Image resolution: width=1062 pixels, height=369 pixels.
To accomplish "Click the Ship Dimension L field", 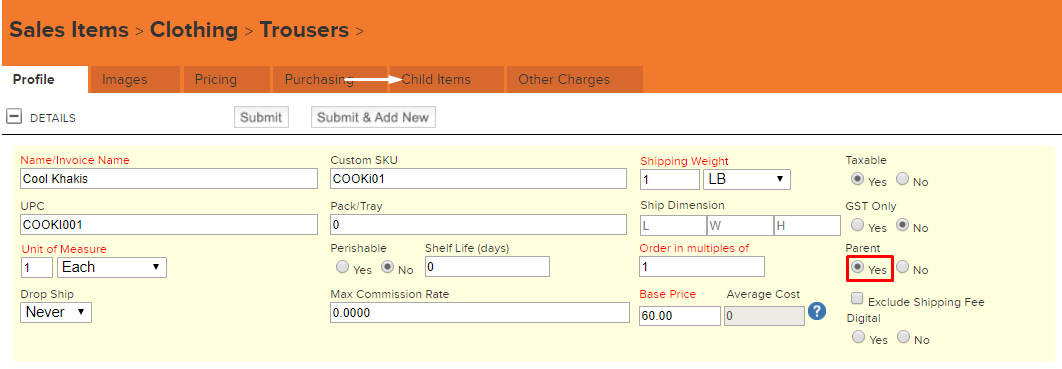I will pyautogui.click(x=673, y=225).
